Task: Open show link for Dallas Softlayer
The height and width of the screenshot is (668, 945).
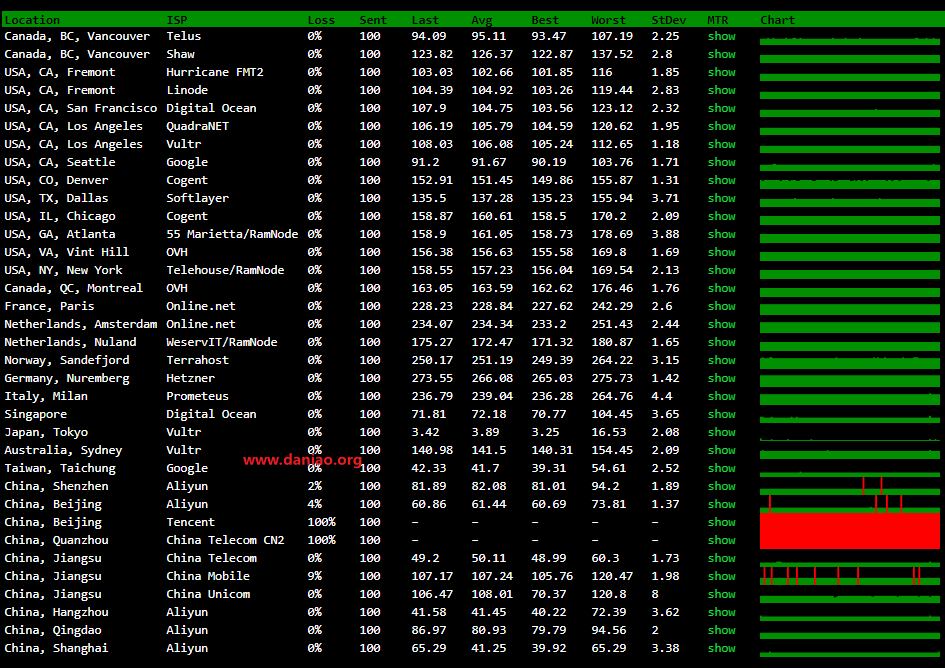Action: click(721, 198)
